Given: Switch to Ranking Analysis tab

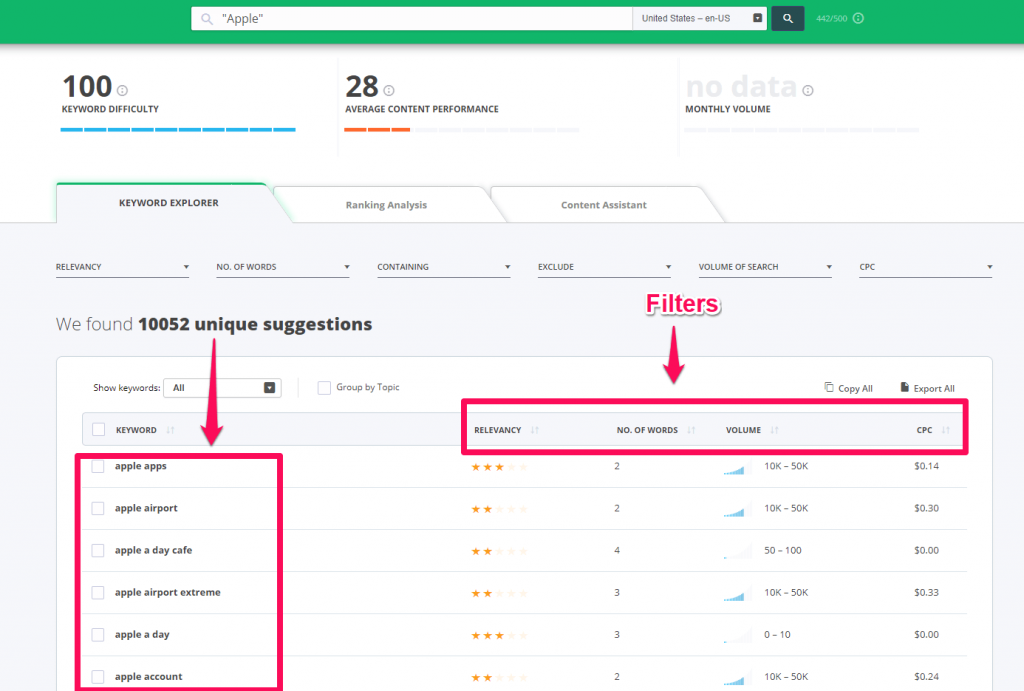Looking at the screenshot, I should 386,205.
